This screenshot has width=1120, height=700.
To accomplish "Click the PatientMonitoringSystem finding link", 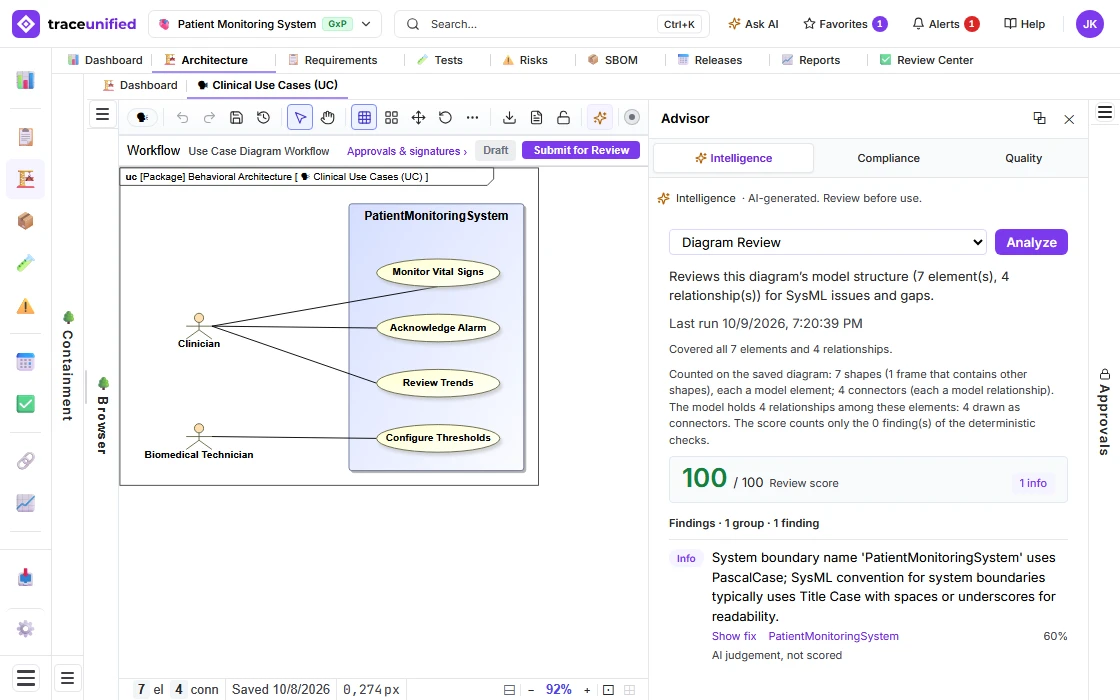I will (x=834, y=636).
